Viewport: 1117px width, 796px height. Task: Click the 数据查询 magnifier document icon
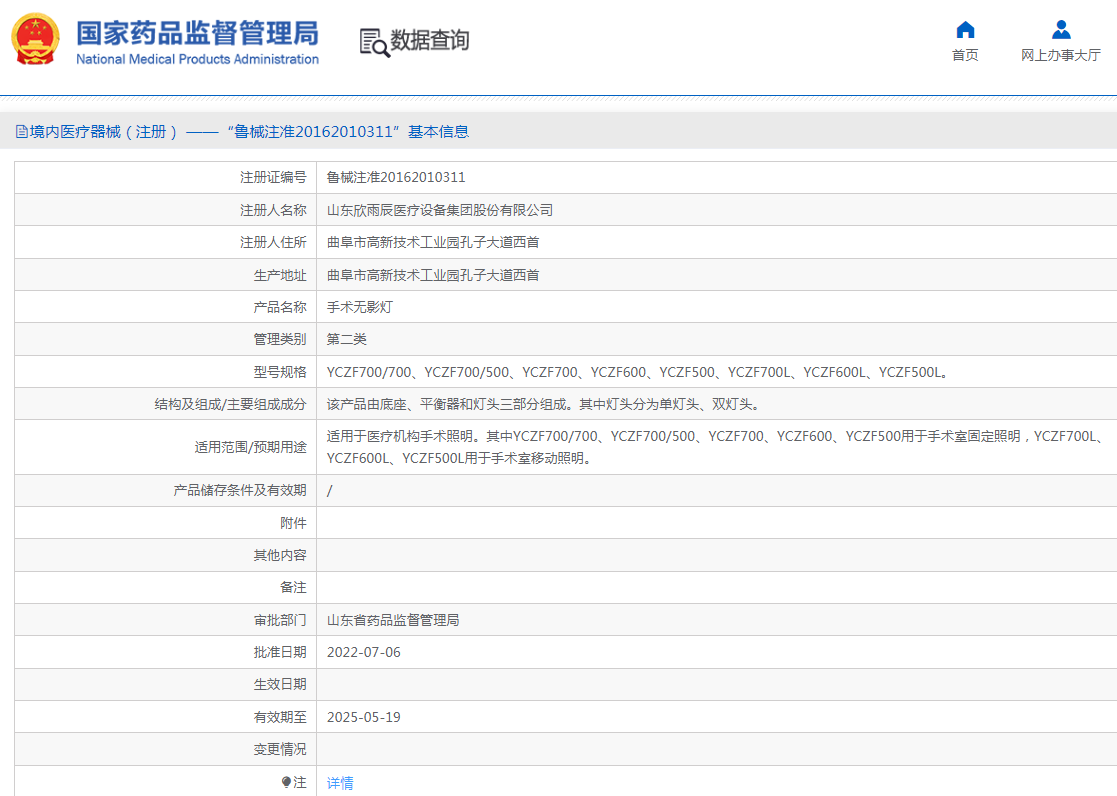tap(374, 42)
